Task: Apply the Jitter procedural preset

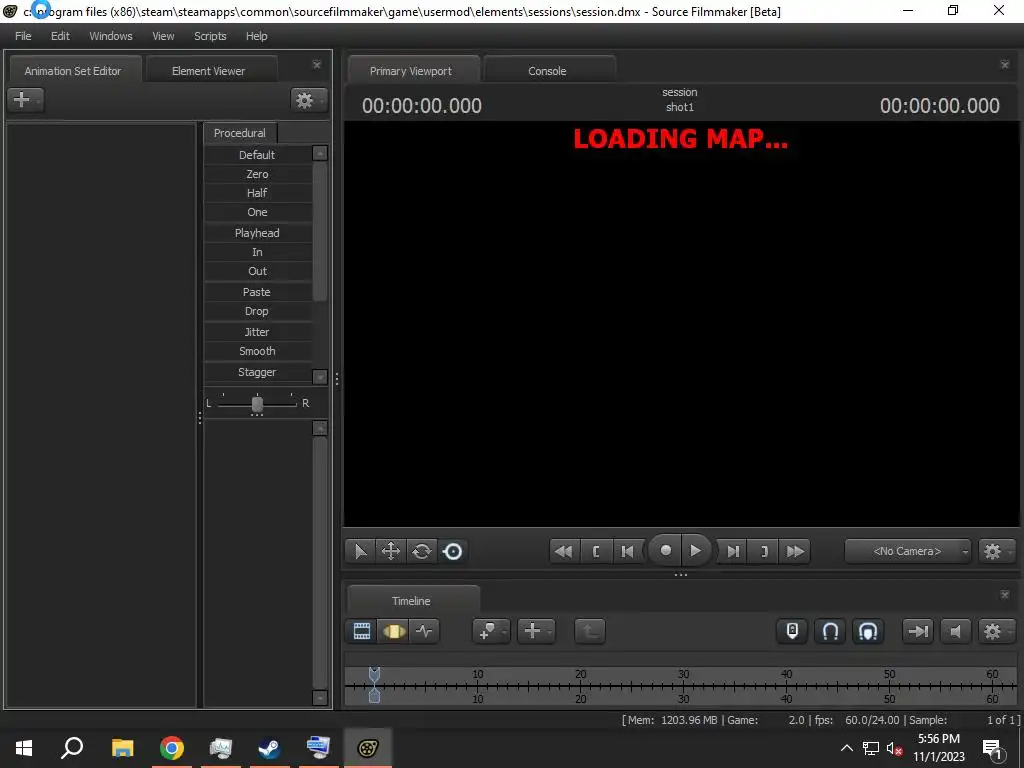Action: point(257,332)
